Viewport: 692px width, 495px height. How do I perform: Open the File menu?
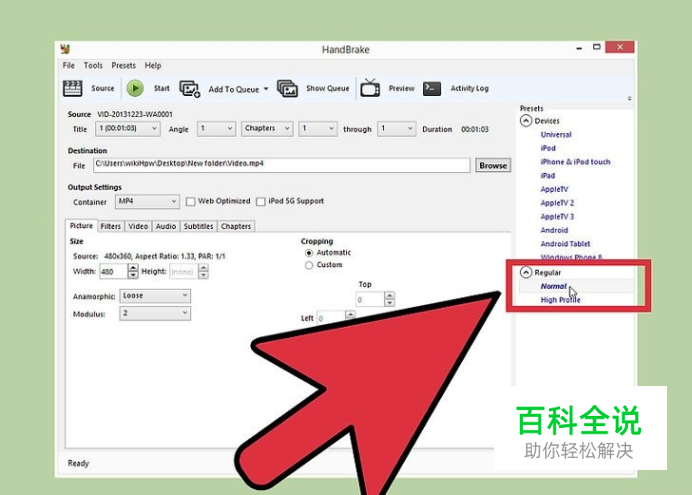tap(68, 65)
